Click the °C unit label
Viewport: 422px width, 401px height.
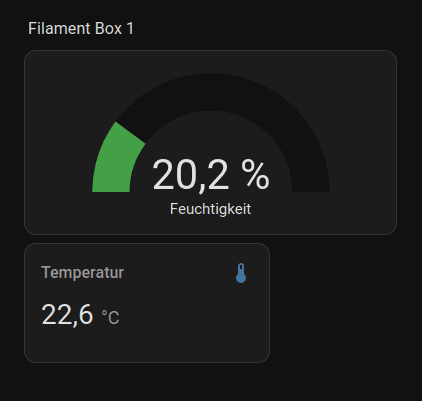110,317
